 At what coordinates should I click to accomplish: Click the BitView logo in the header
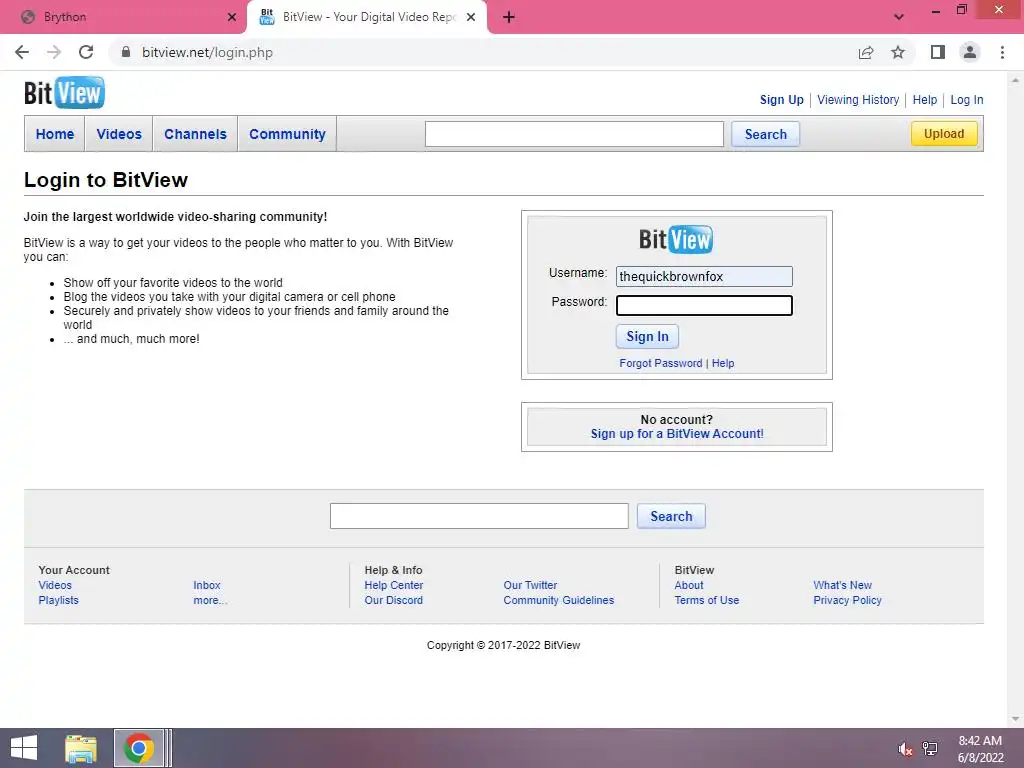tap(64, 93)
